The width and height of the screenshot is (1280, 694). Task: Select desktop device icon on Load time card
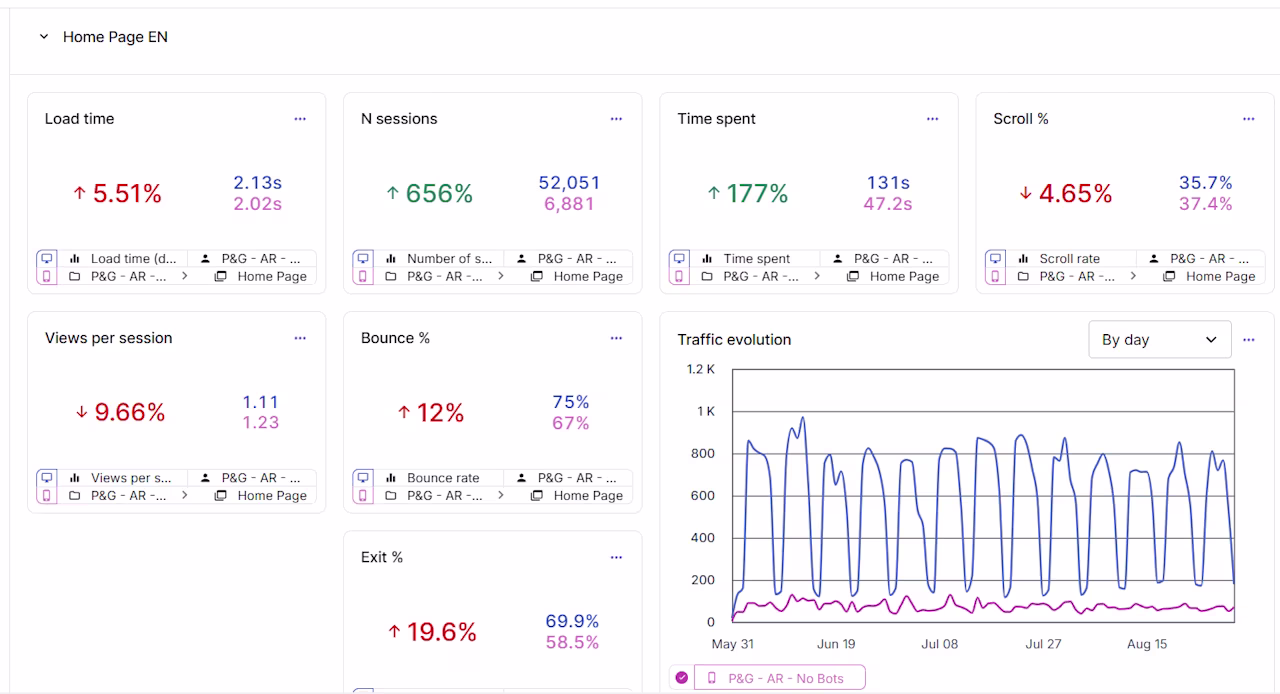pos(46,258)
